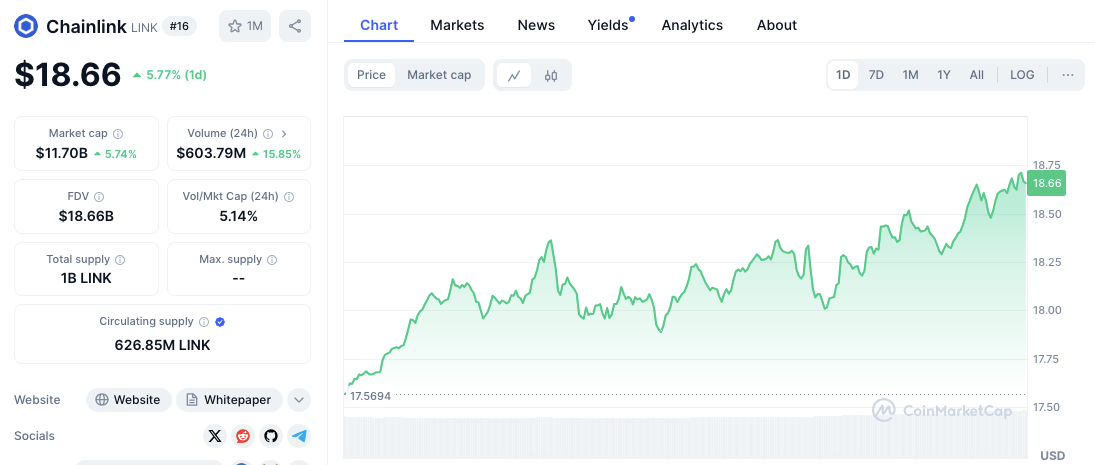Open the X (Twitter) social link
This screenshot has width=1095, height=465.
[x=215, y=436]
